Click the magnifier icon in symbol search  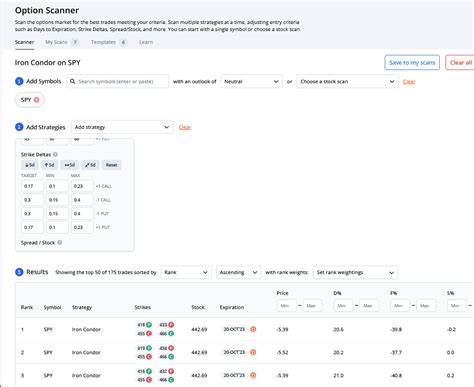coord(72,81)
